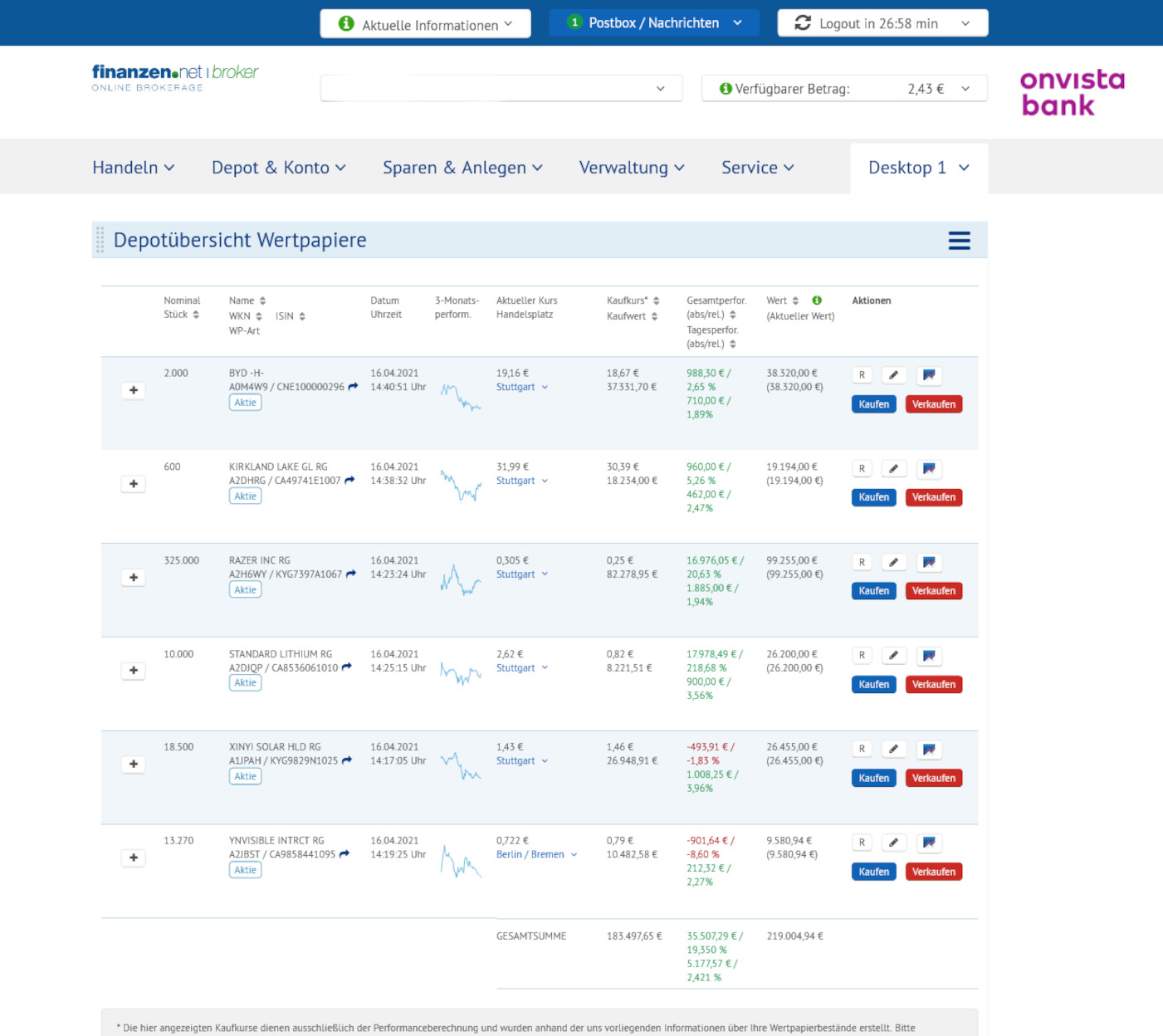Click share arrow beside STANDARD LITHIUM ISIN

347,667
